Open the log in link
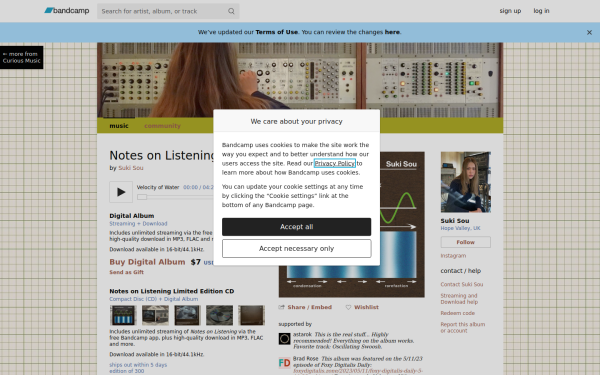This screenshot has height=375, width=600. point(541,11)
